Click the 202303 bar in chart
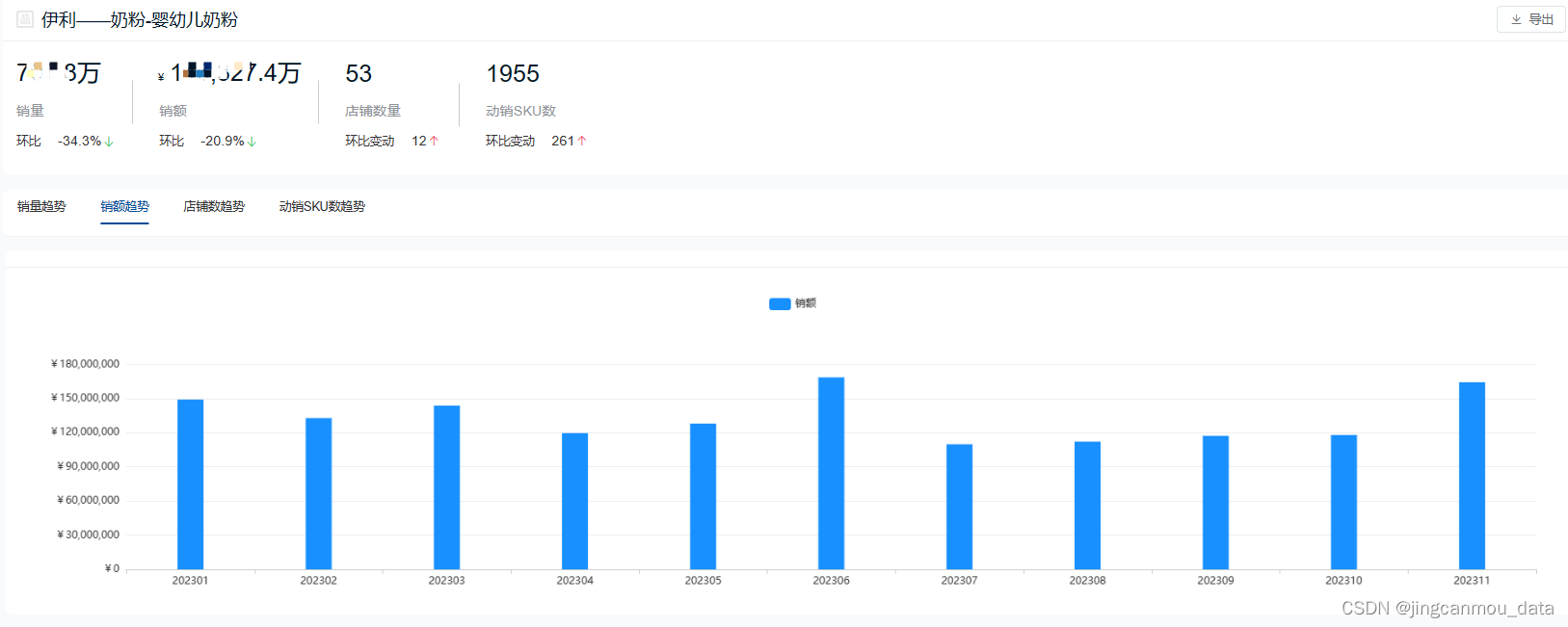The height and width of the screenshot is (627, 1568). 447,487
